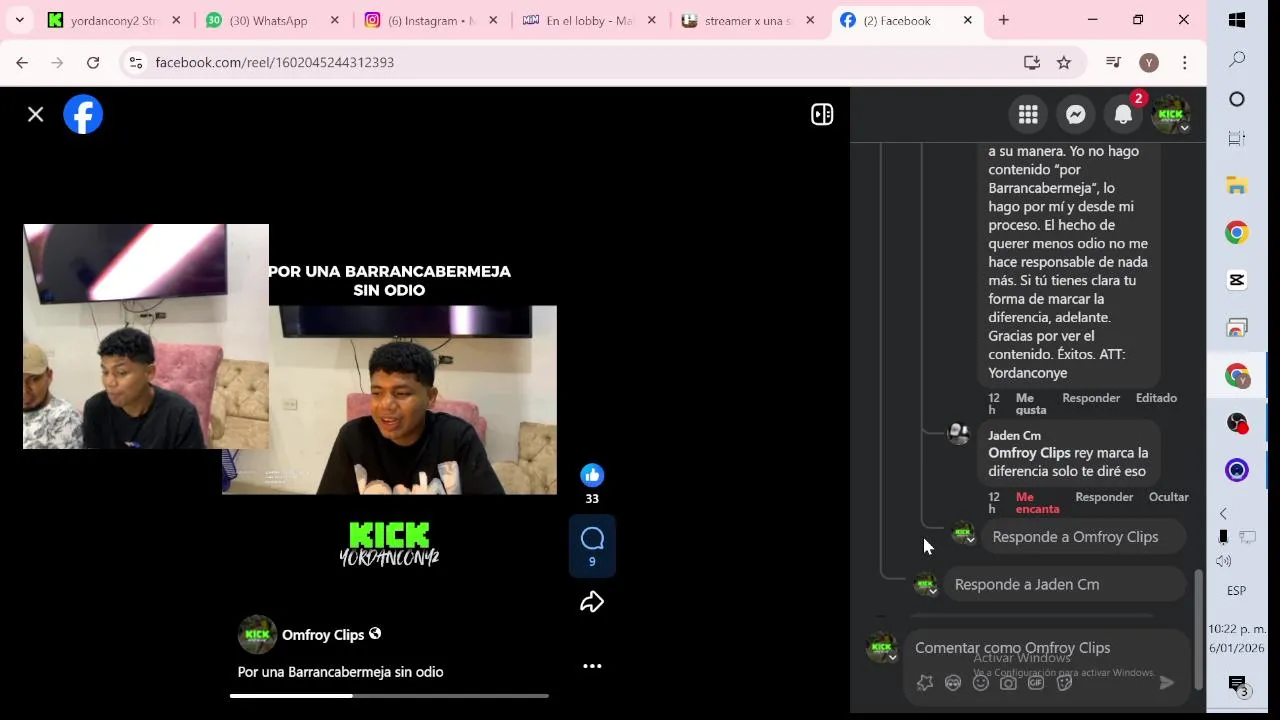The width and height of the screenshot is (1280, 720).
Task: Focus the Responde a Omfroy Clips field
Action: (x=1084, y=537)
